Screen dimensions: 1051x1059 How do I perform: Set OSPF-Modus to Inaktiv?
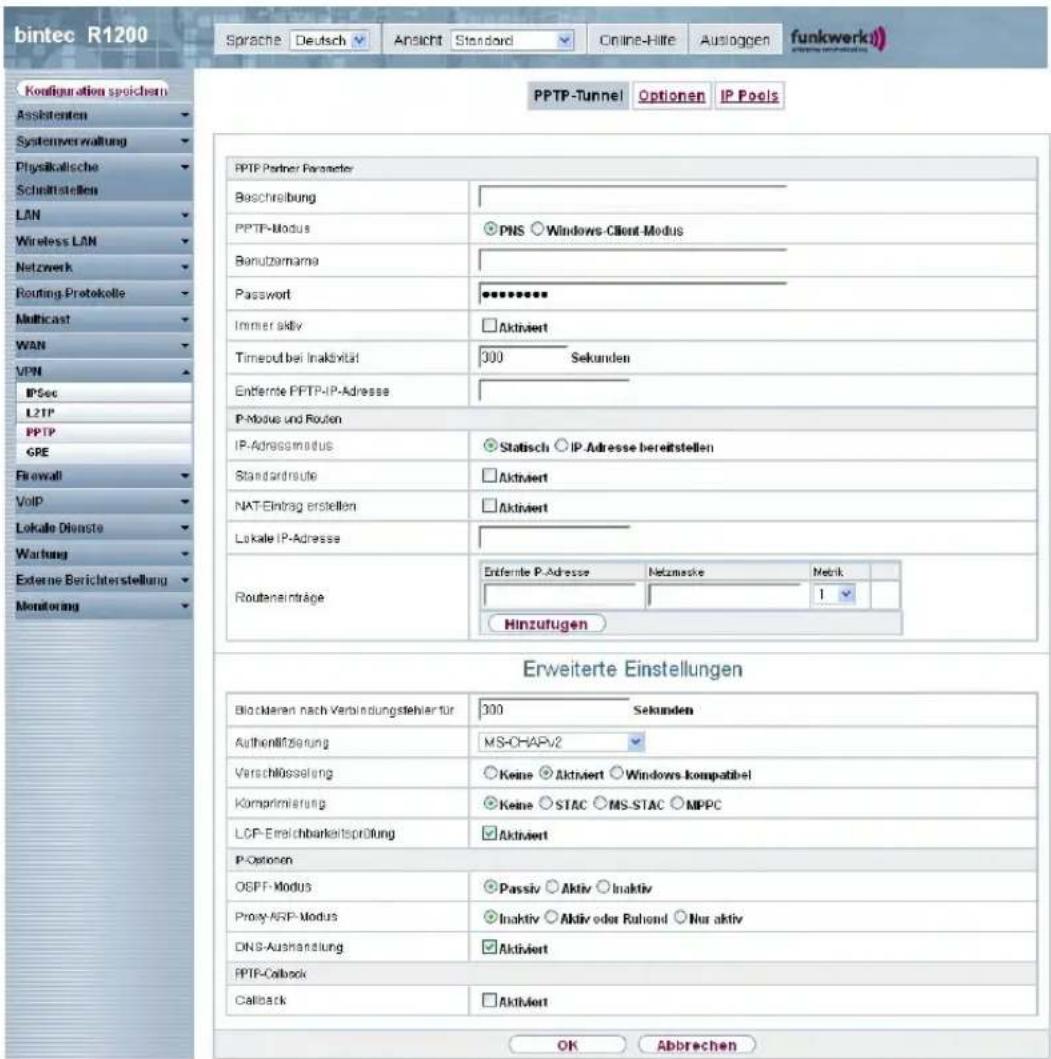point(603,887)
